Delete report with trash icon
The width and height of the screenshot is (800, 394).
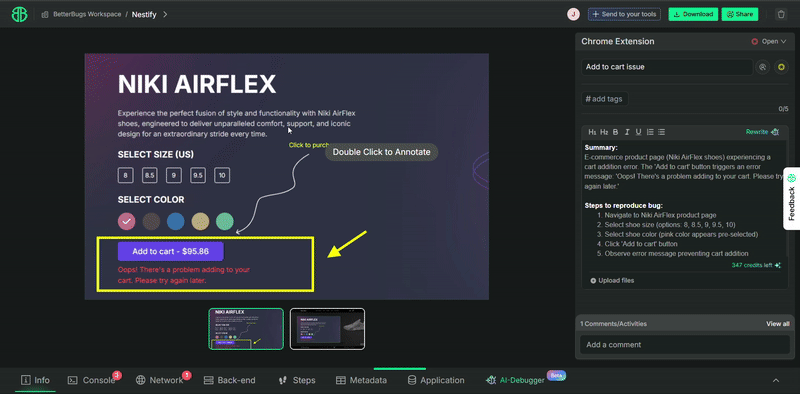coord(781,14)
